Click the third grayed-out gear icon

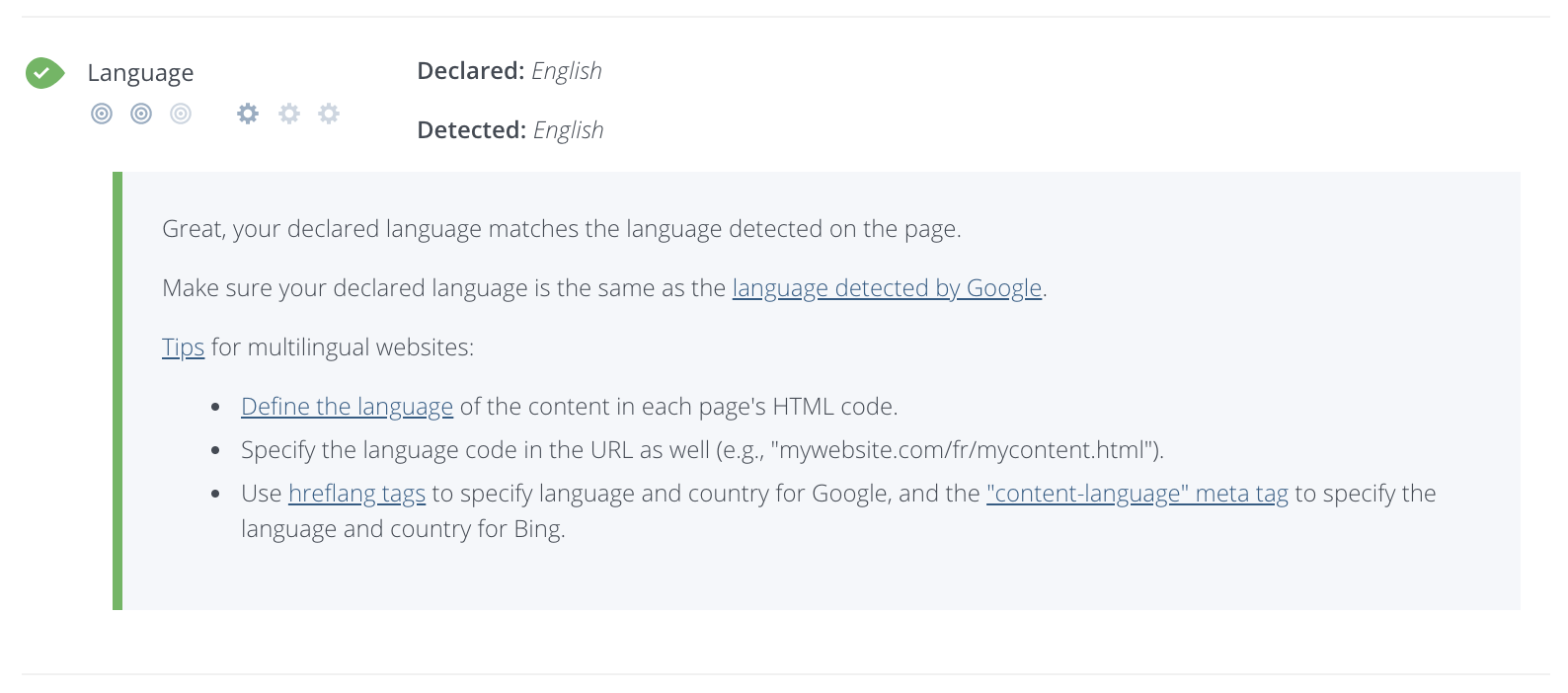tap(328, 114)
